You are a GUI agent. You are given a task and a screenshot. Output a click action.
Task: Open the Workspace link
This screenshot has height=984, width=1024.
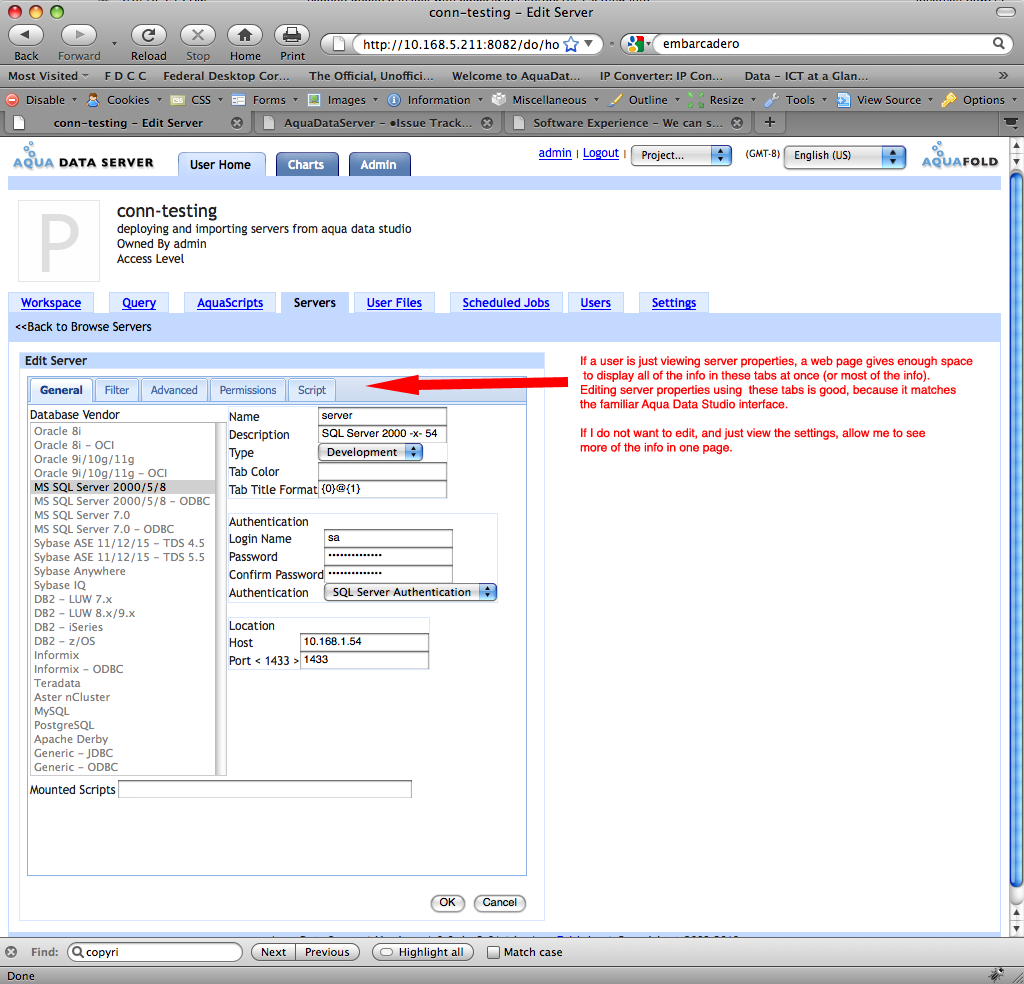click(51, 303)
